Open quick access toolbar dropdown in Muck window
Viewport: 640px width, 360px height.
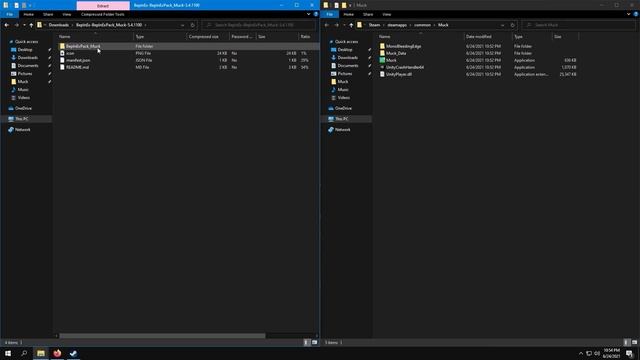(350, 5)
